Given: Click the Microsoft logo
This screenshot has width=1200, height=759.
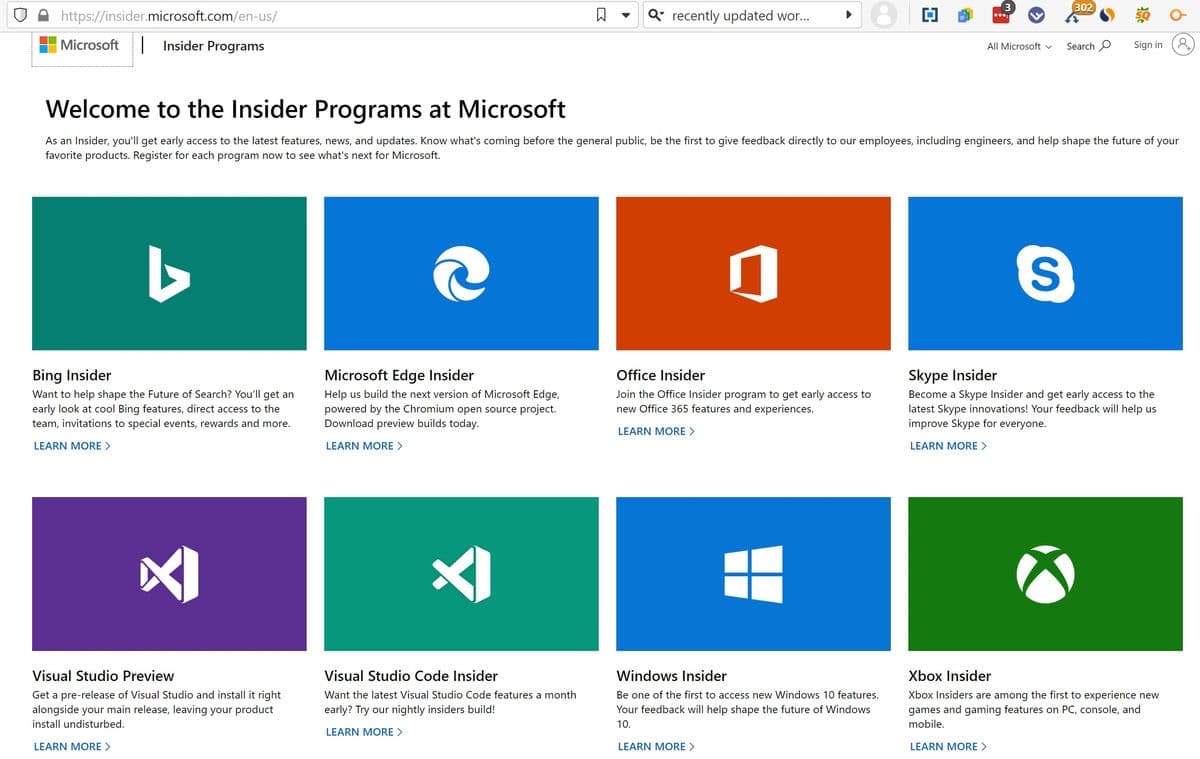Looking at the screenshot, I should [79, 45].
